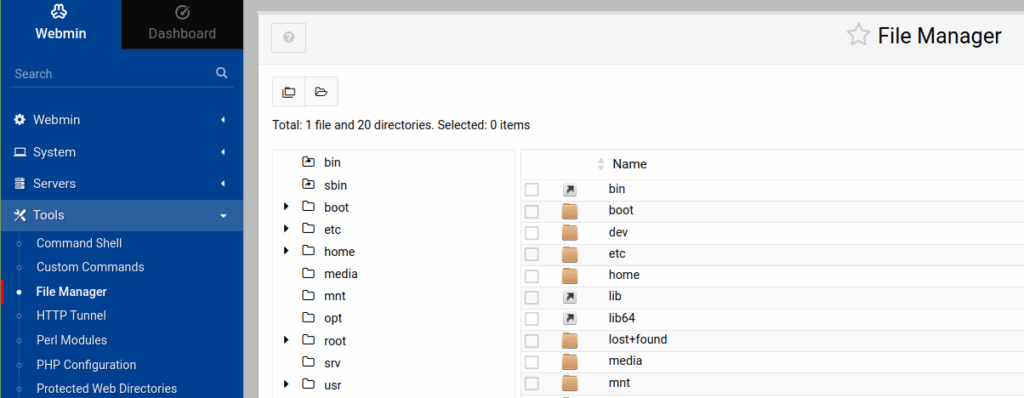Open File Manager sidebar link
The height and width of the screenshot is (398, 1024).
pyautogui.click(x=71, y=291)
